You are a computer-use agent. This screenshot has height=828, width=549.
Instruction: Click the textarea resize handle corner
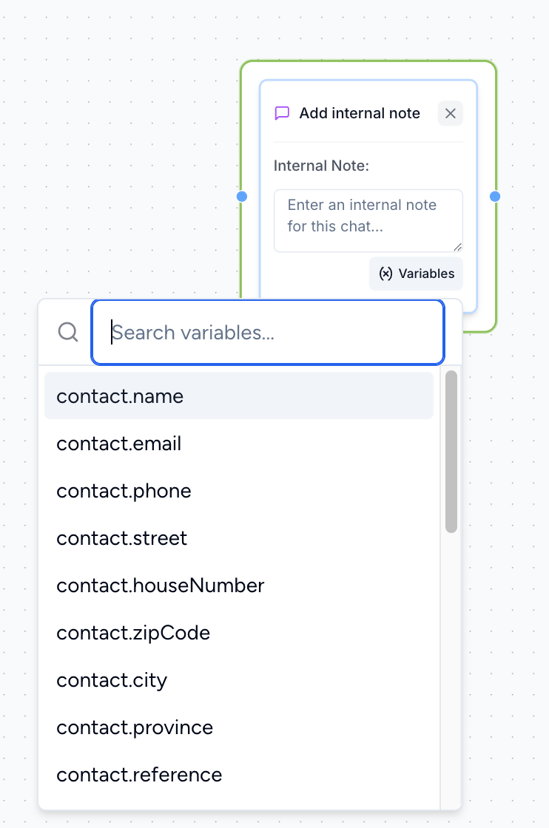point(457,247)
